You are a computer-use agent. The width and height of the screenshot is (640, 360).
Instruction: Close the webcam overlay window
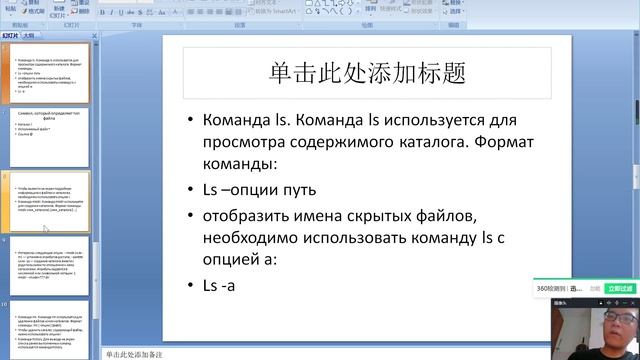click(x=633, y=303)
